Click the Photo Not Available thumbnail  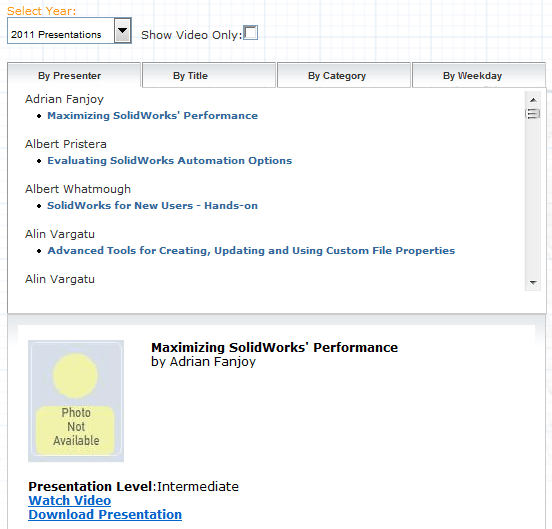pos(76,401)
